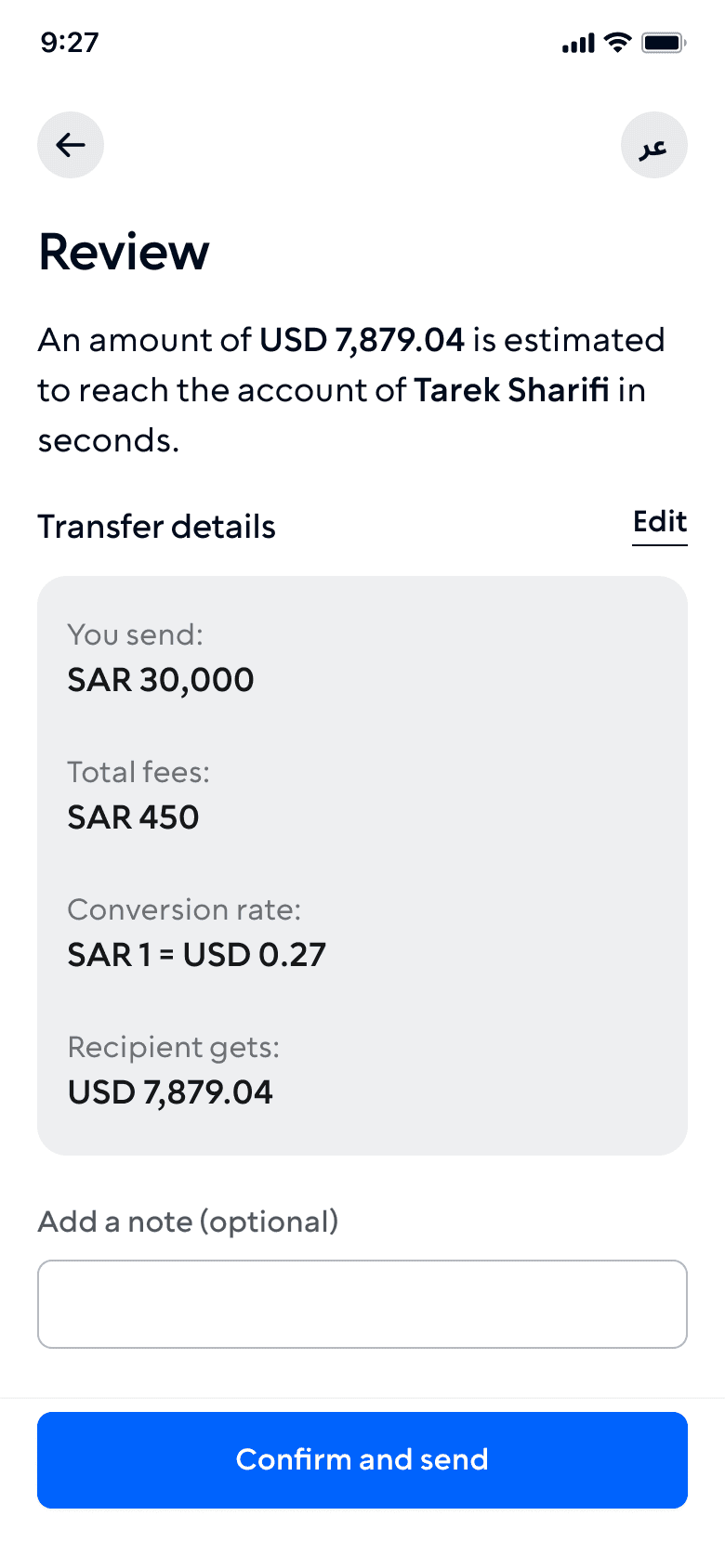
Task: Switch language with the Arabic icon
Action: [654, 145]
